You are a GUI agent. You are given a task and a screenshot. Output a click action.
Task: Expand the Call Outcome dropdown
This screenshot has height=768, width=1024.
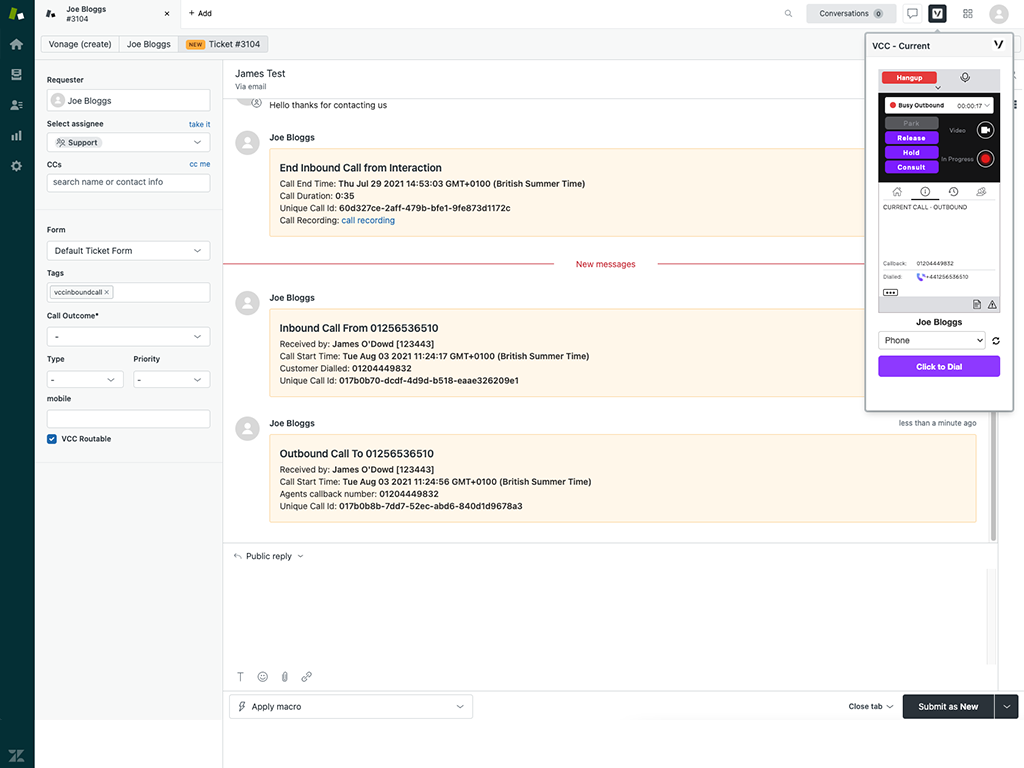pyautogui.click(x=128, y=337)
